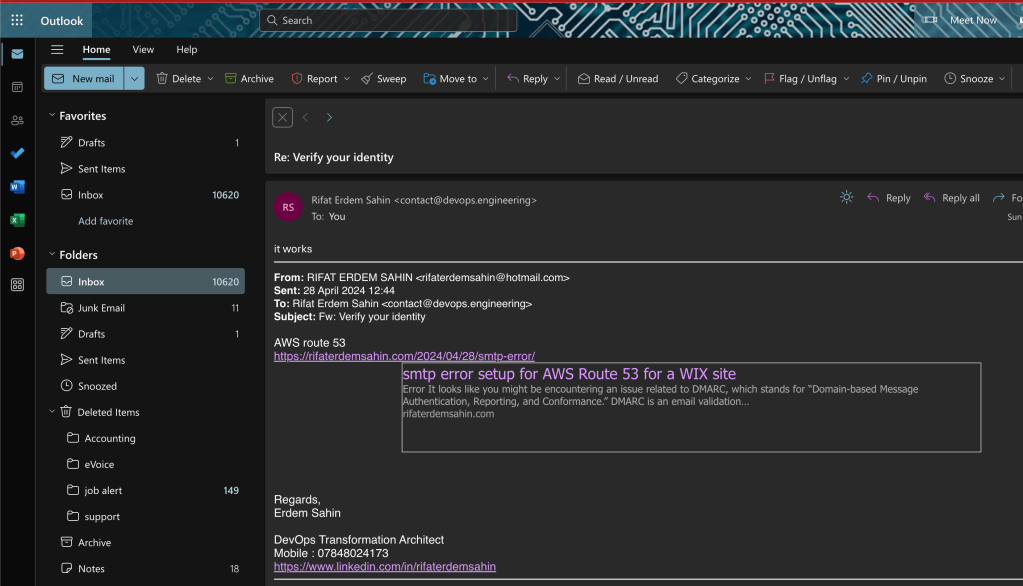
Task: Open the Snoozed folder
Action: 145,386
